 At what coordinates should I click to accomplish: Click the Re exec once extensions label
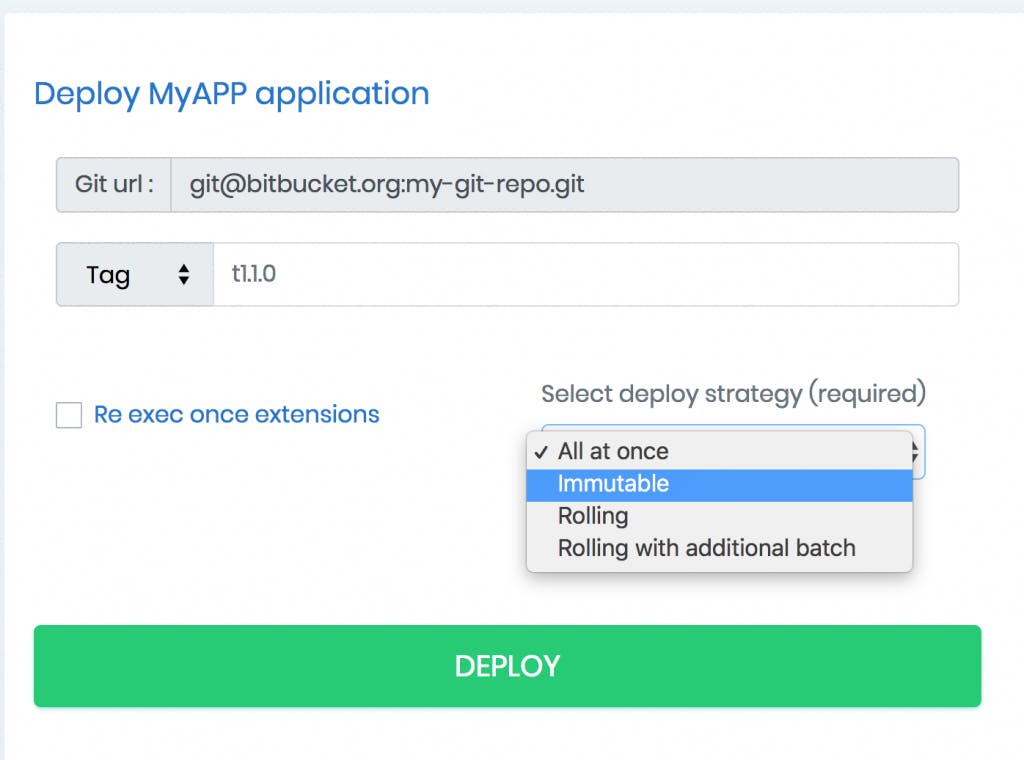236,414
